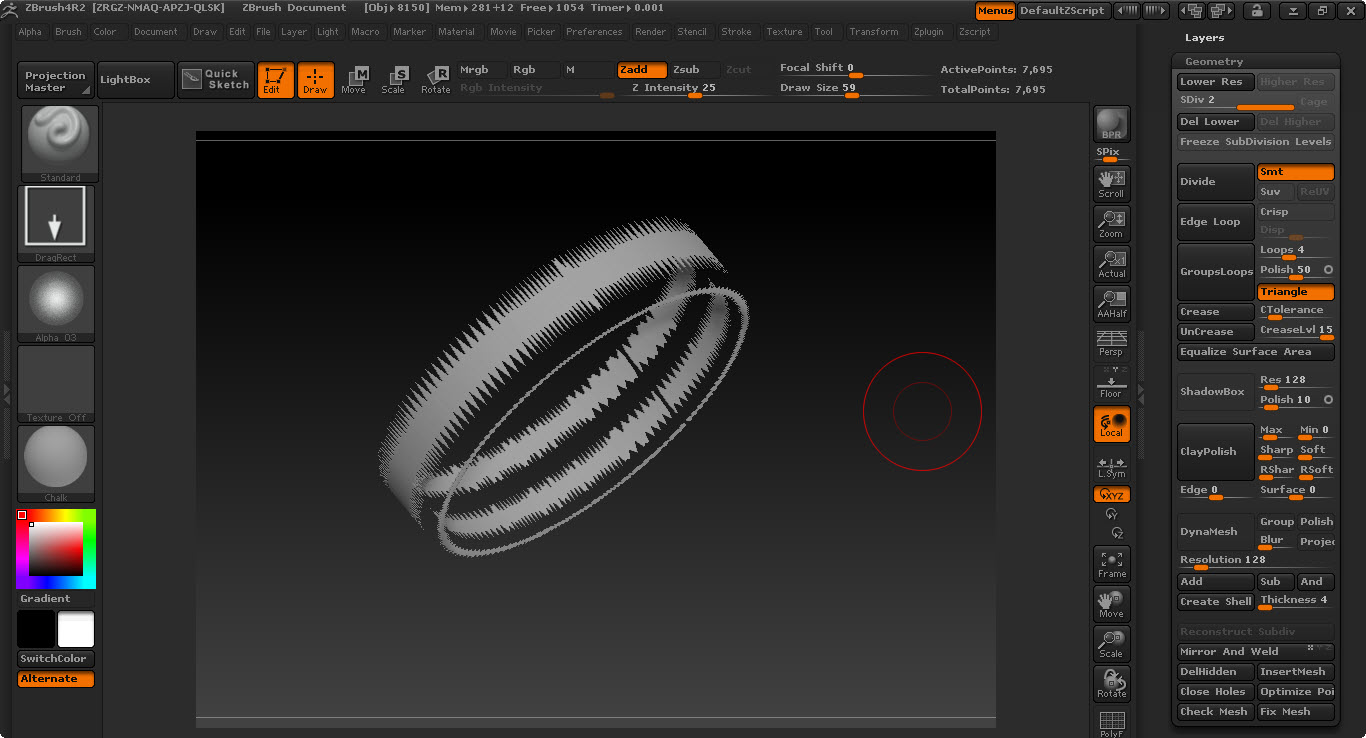Collapse the Geometry panel header
The height and width of the screenshot is (738, 1366).
[x=1214, y=62]
